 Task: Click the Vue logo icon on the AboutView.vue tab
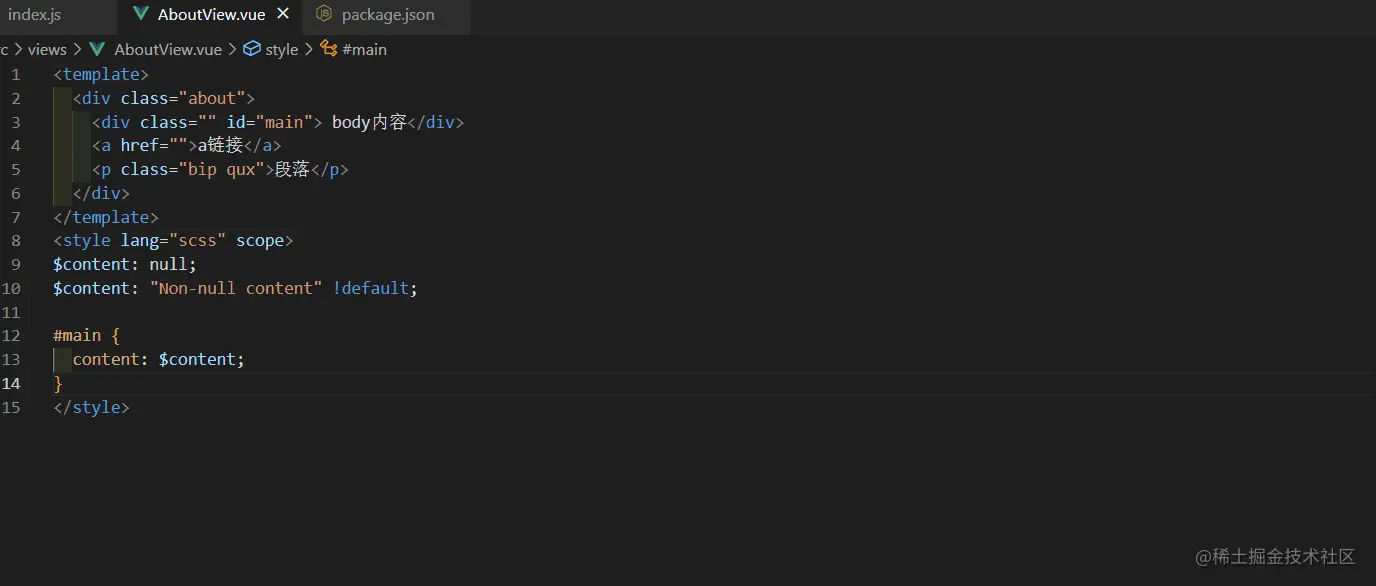[x=140, y=14]
